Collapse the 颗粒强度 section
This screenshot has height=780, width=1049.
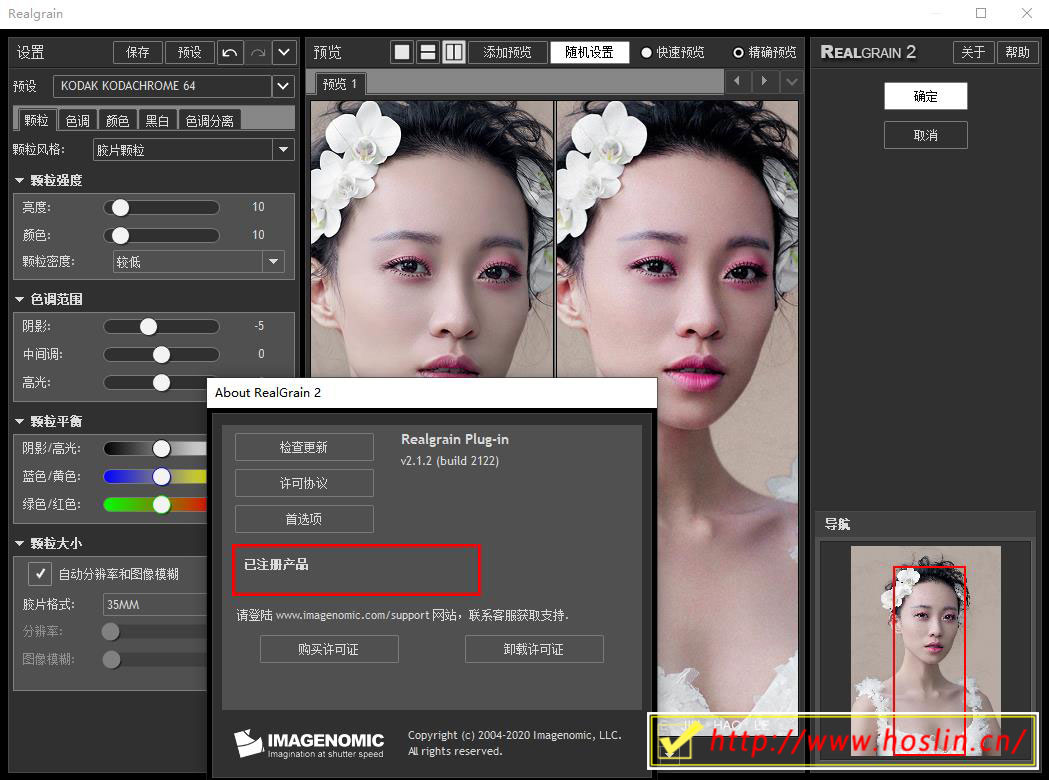[x=19, y=180]
